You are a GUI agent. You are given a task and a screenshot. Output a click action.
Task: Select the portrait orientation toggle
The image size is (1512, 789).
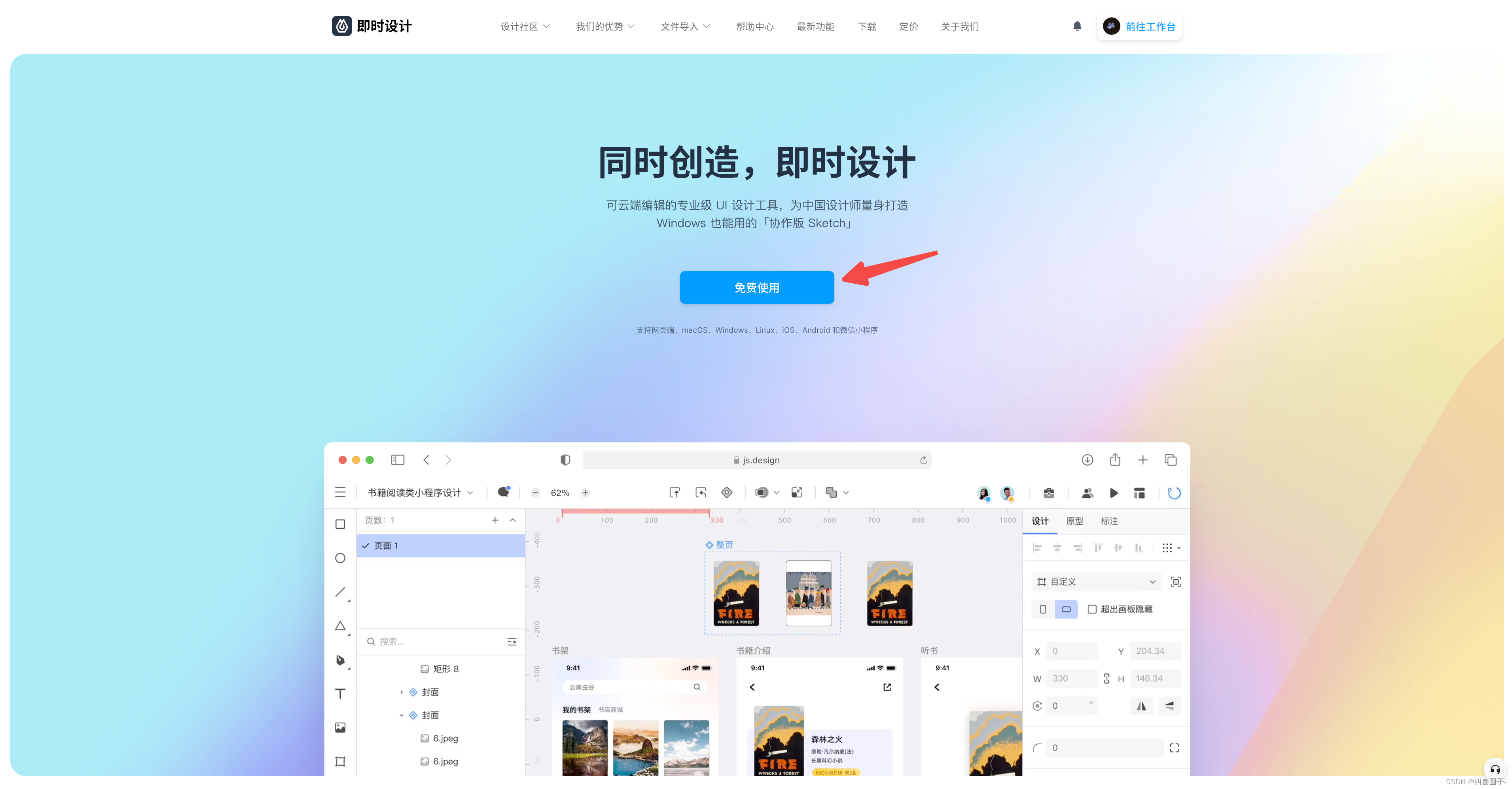1042,609
